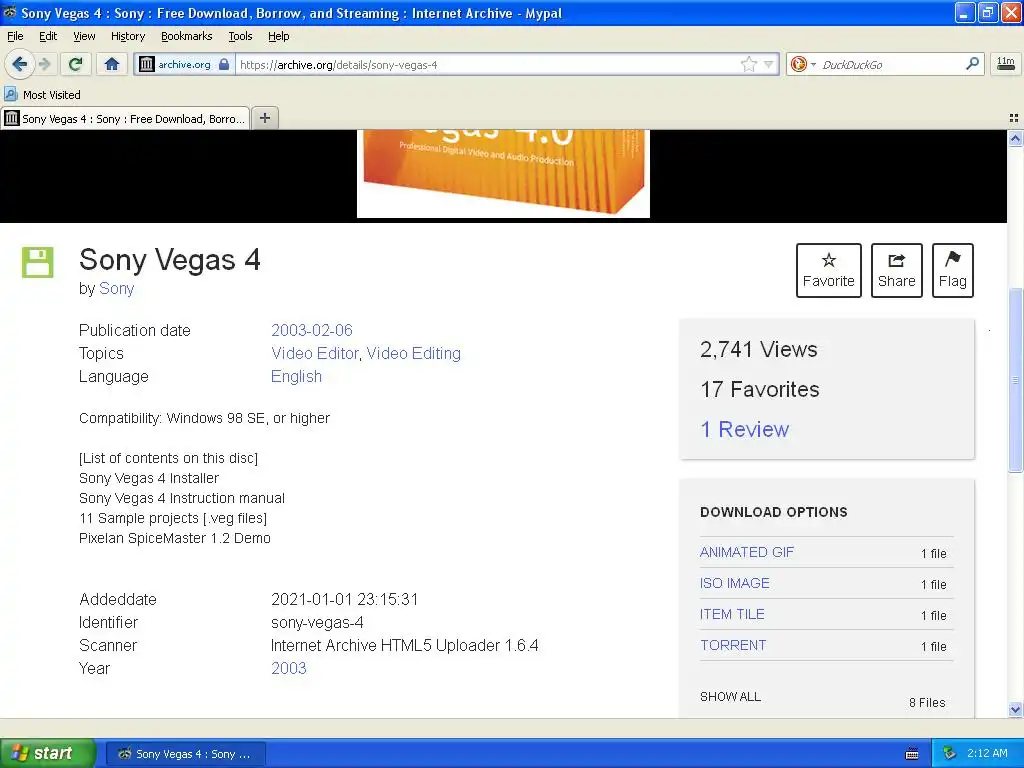Download the ANIMATED GIF option
This screenshot has height=768, width=1024.
click(x=746, y=552)
